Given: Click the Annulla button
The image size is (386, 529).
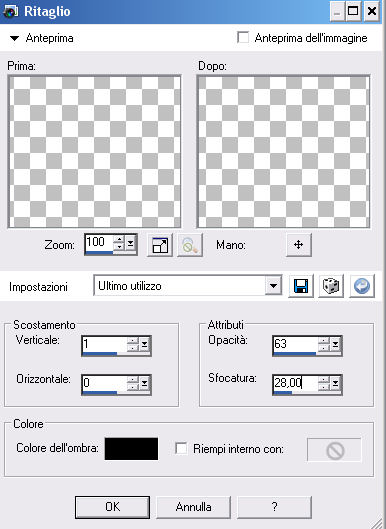Looking at the screenshot, I should [x=193, y=507].
